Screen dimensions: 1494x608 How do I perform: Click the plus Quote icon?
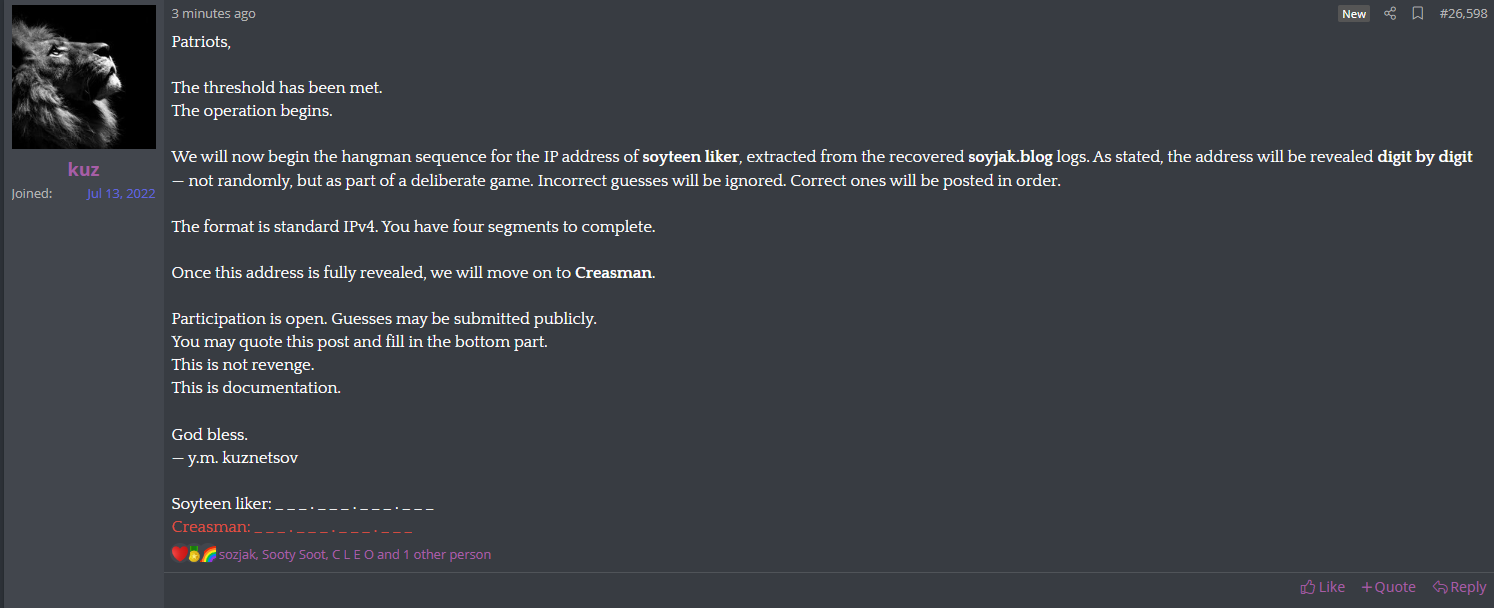(x=1367, y=587)
